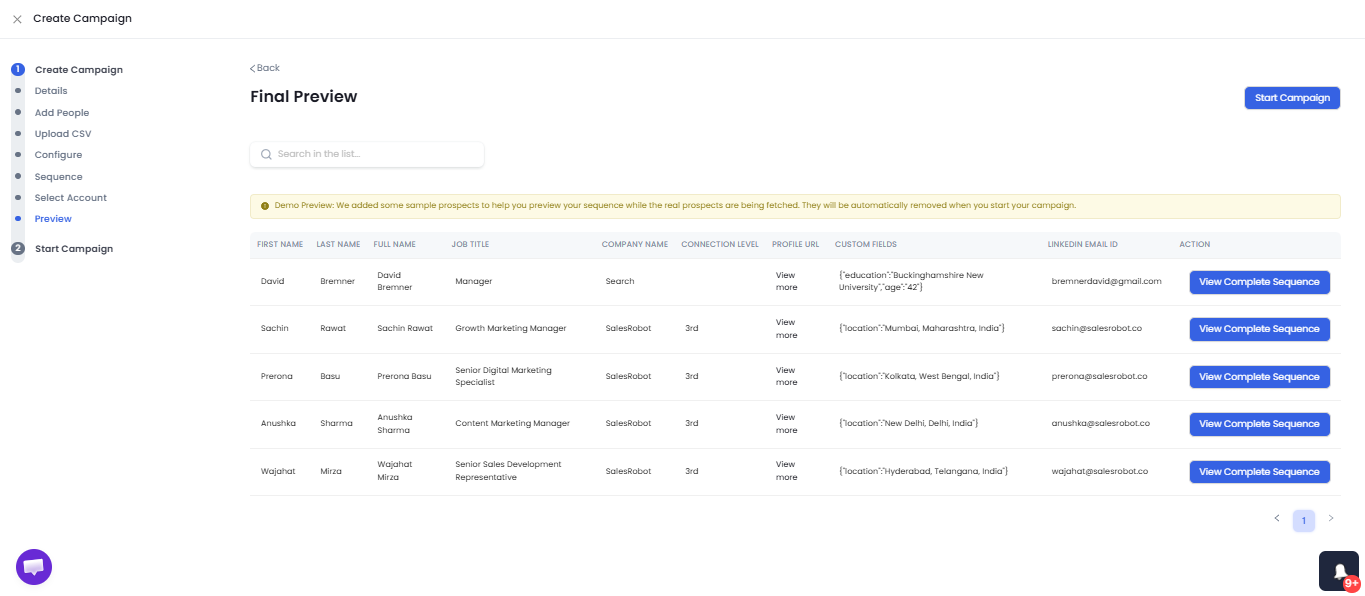Expand View more for Wajahat Mirza's profile URL
The width and height of the screenshot is (1365, 596).
[x=787, y=471]
